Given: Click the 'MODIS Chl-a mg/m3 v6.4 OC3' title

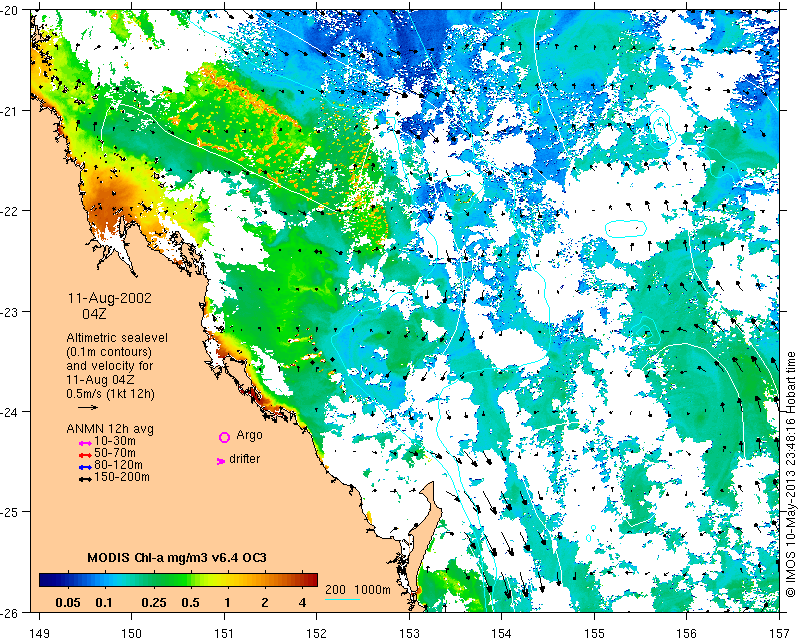Looking at the screenshot, I should coord(177,557).
